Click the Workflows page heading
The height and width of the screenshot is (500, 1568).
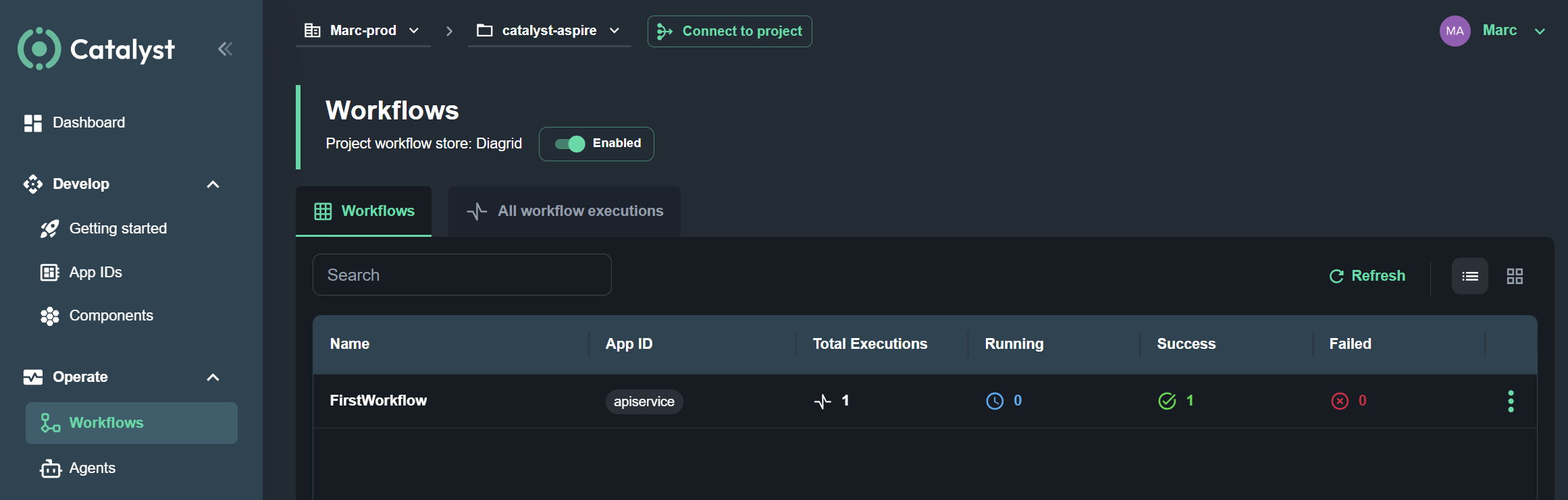tap(392, 111)
